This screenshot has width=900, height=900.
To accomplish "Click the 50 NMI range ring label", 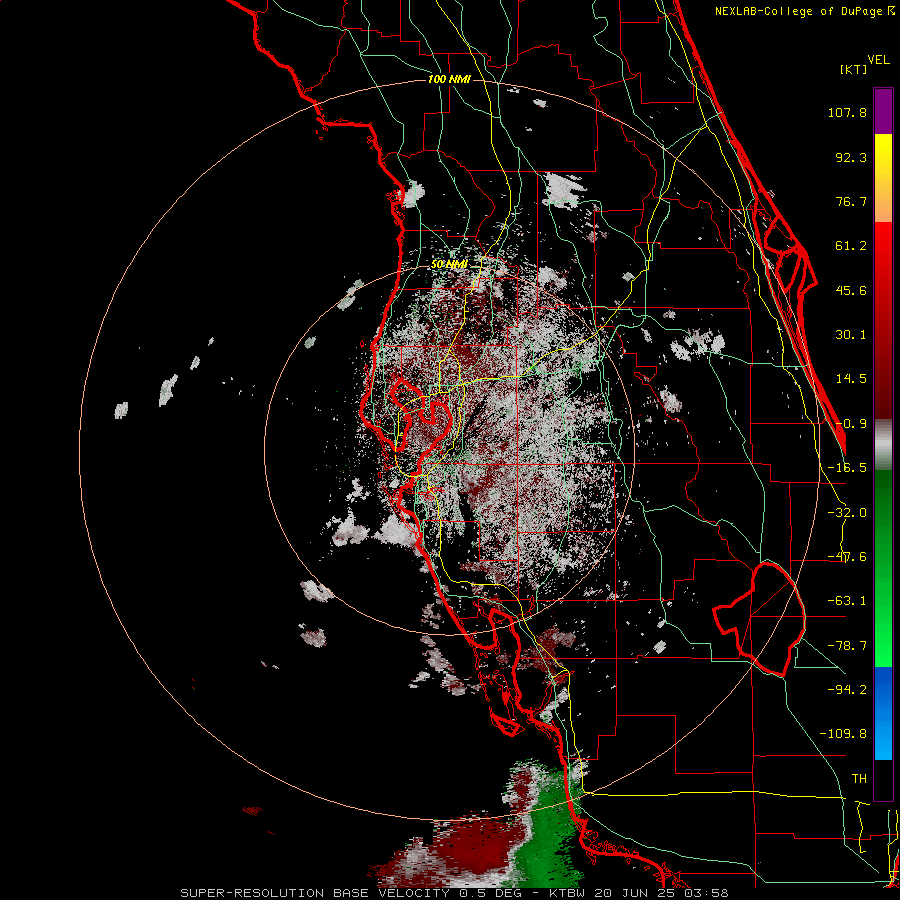I will click(x=449, y=264).
